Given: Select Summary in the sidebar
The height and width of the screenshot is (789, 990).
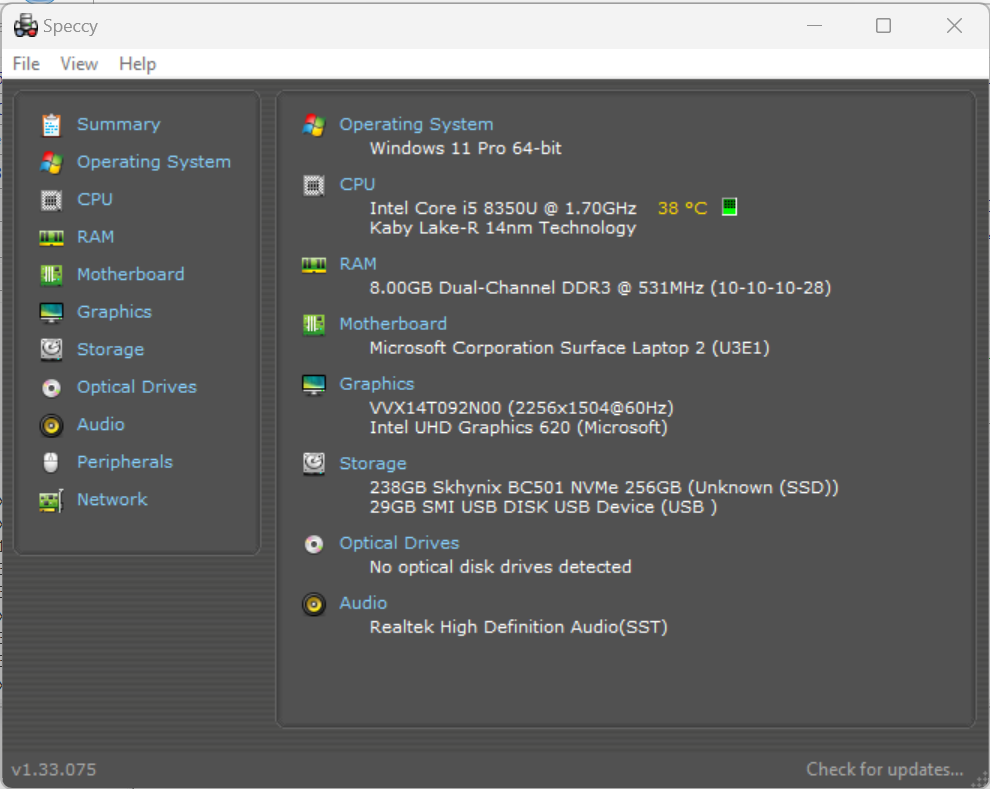Looking at the screenshot, I should pyautogui.click(x=119, y=124).
